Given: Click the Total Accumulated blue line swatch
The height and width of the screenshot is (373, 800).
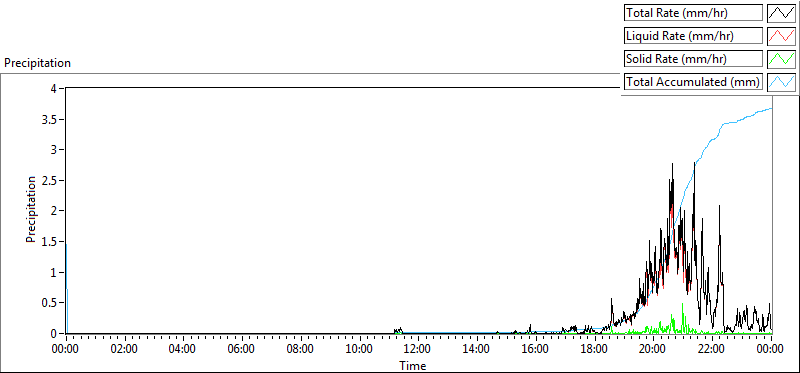Looking at the screenshot, I should [781, 82].
